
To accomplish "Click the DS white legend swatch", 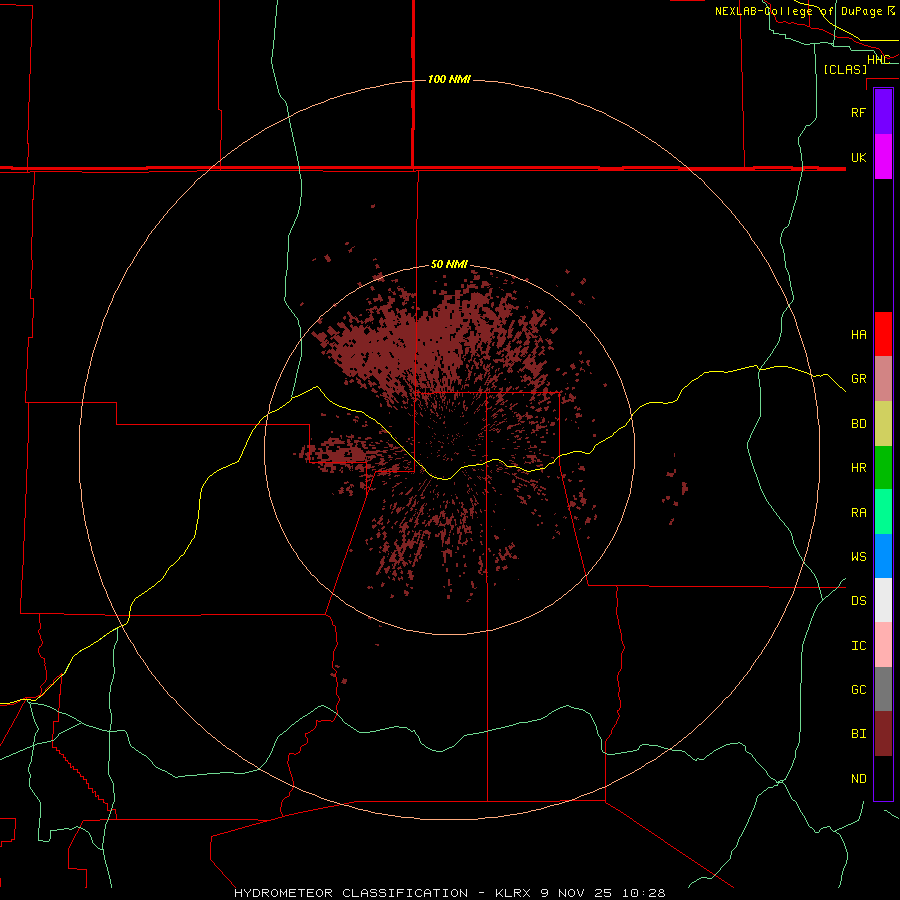I will (883, 600).
